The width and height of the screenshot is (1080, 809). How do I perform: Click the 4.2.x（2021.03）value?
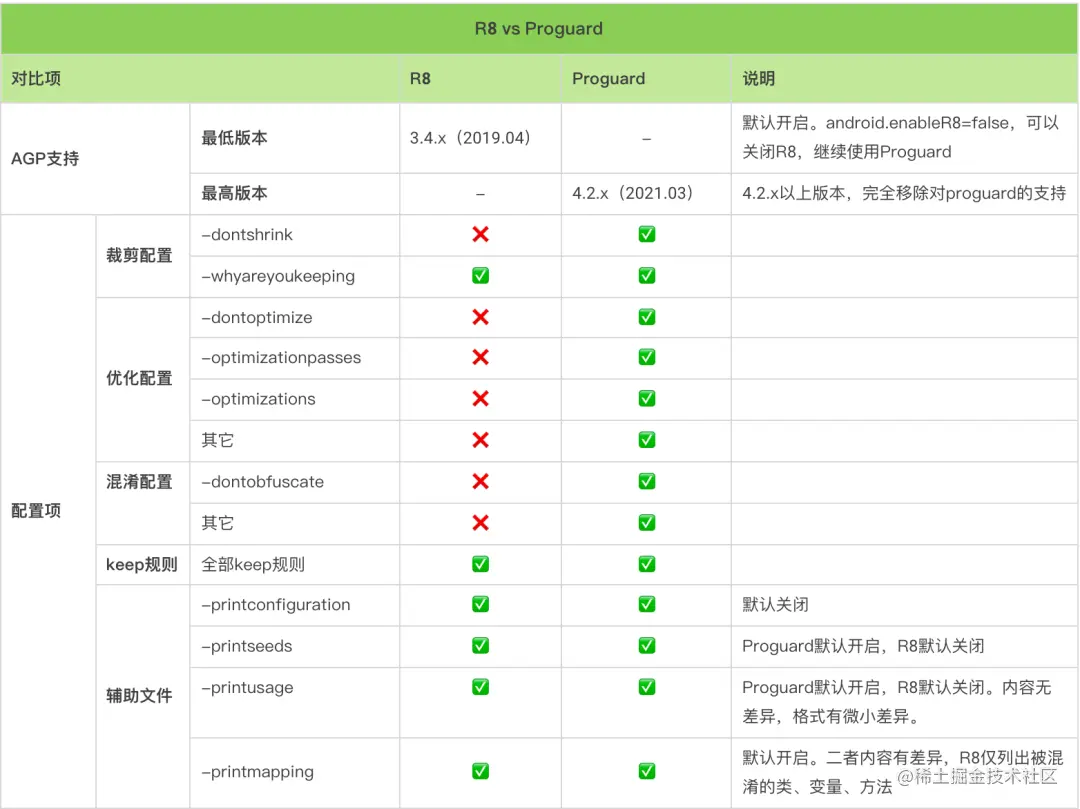point(633,193)
